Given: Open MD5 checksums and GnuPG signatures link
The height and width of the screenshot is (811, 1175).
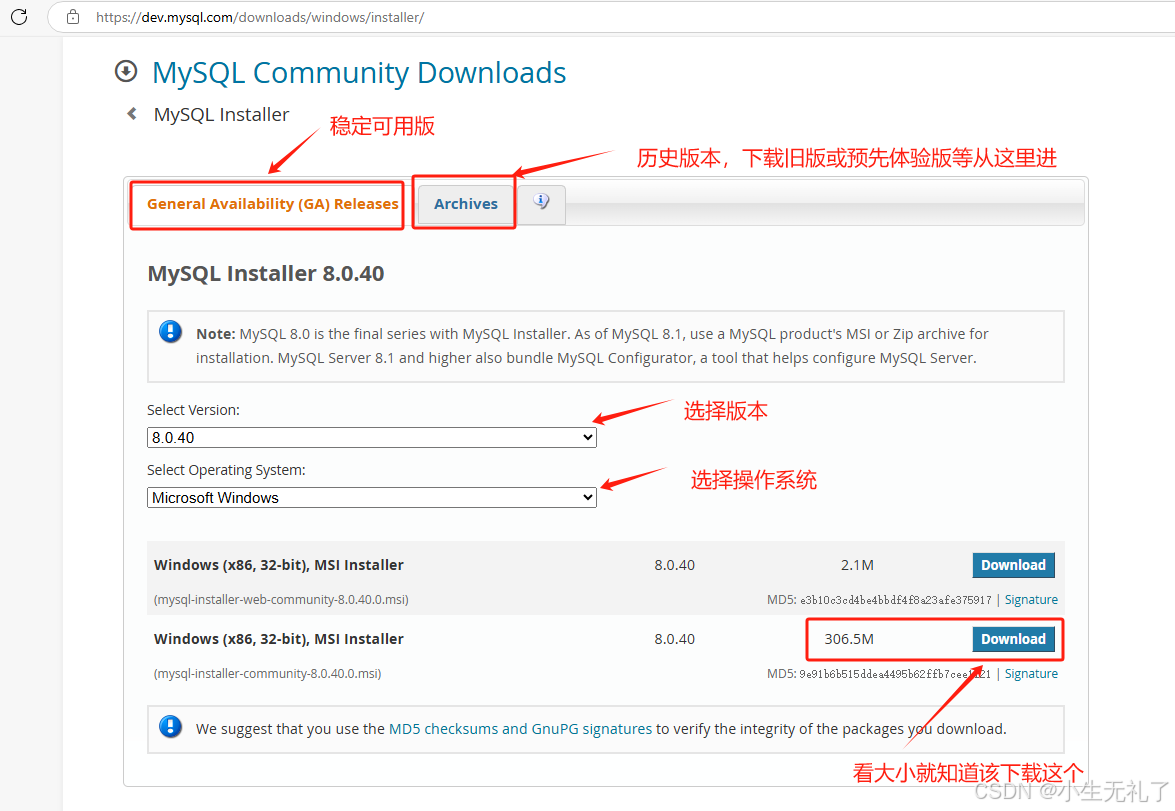Looking at the screenshot, I should pos(520,729).
